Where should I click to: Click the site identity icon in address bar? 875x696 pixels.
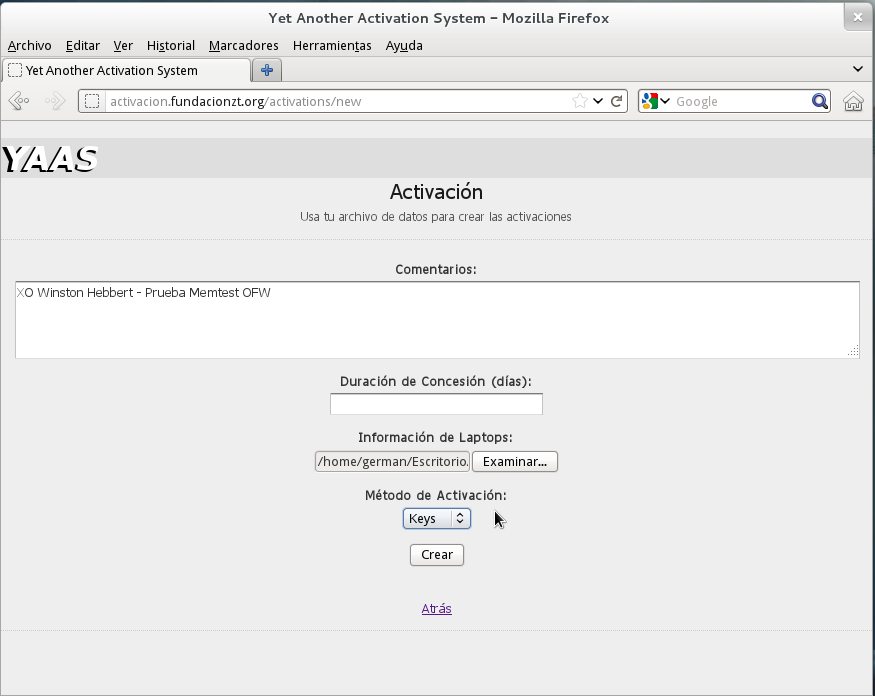tap(92, 101)
